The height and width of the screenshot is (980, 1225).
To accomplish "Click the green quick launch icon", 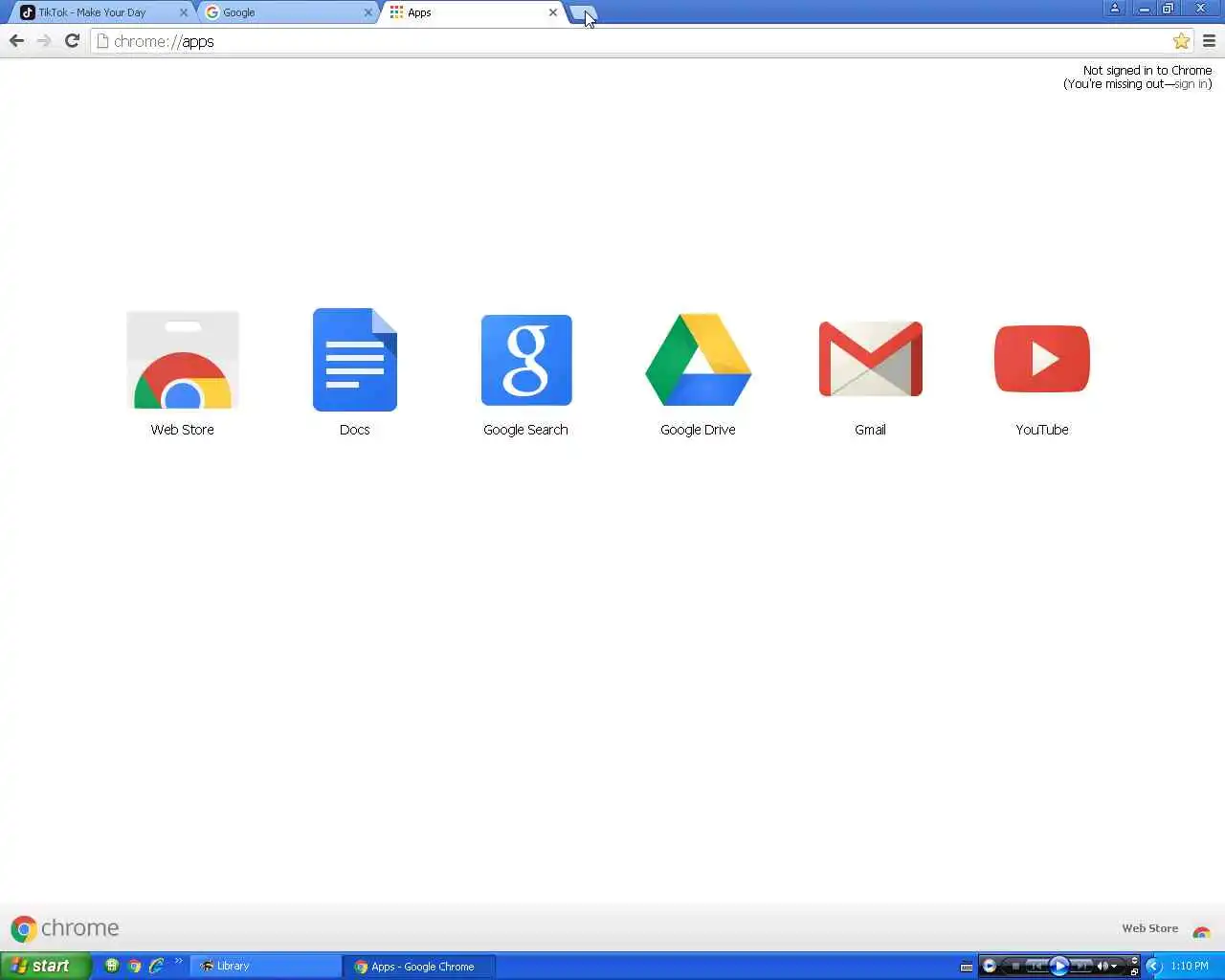I will pos(112,966).
